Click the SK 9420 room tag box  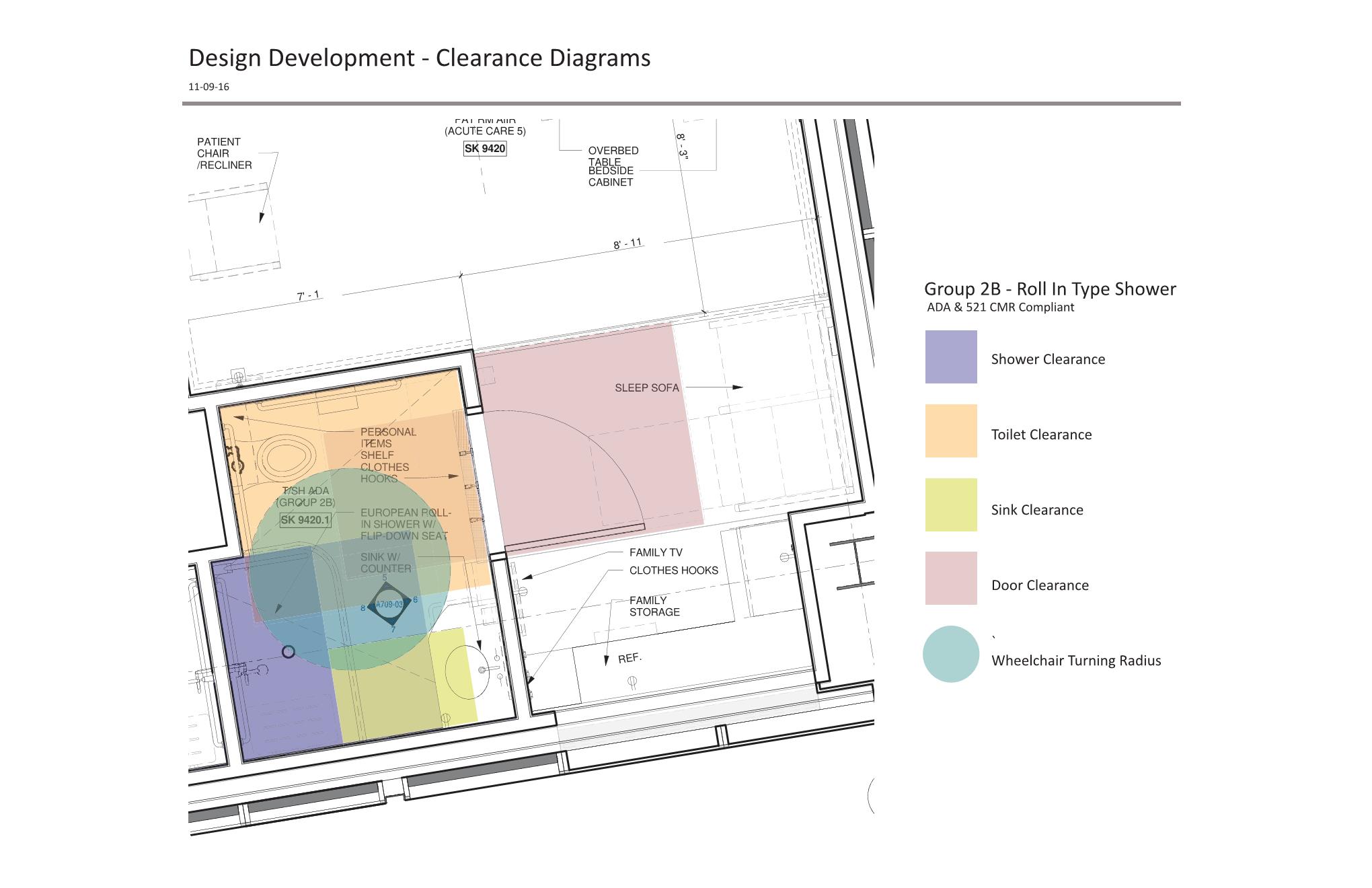[484, 149]
